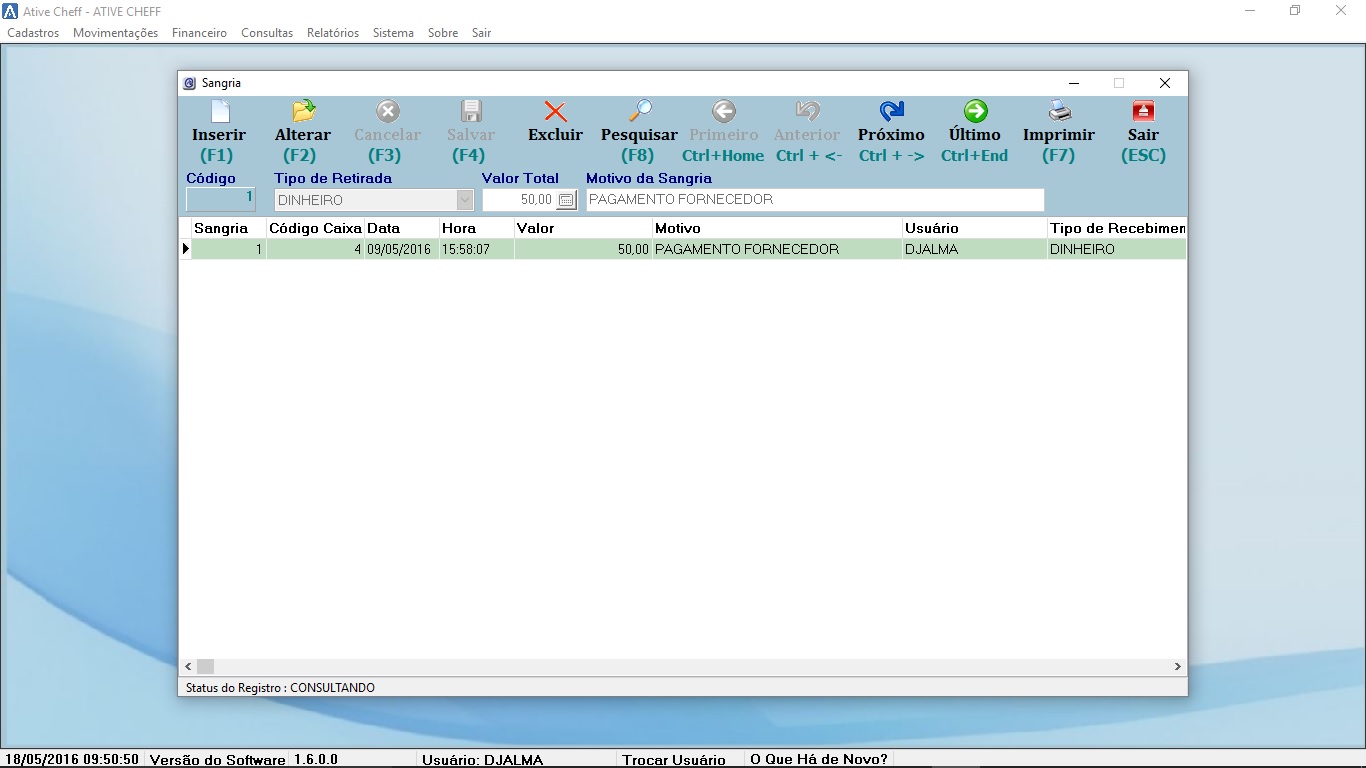The height and width of the screenshot is (768, 1366).
Task: Open Pesquisar (F8) magnifier search
Action: [x=640, y=111]
